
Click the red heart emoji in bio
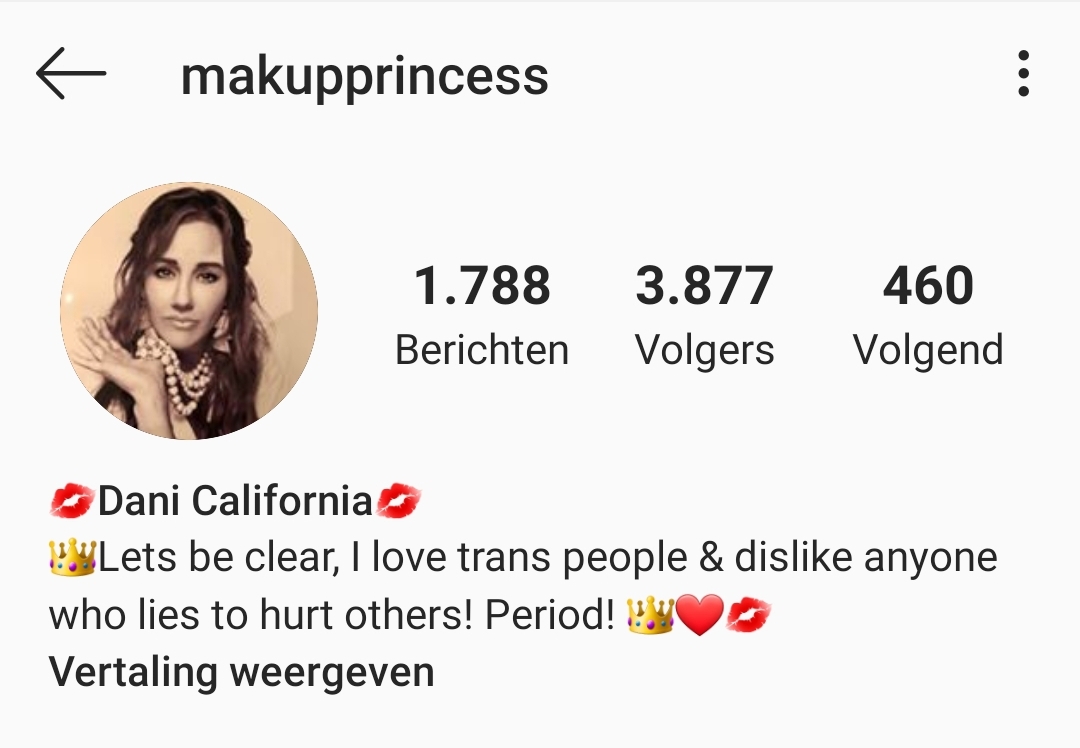click(700, 615)
